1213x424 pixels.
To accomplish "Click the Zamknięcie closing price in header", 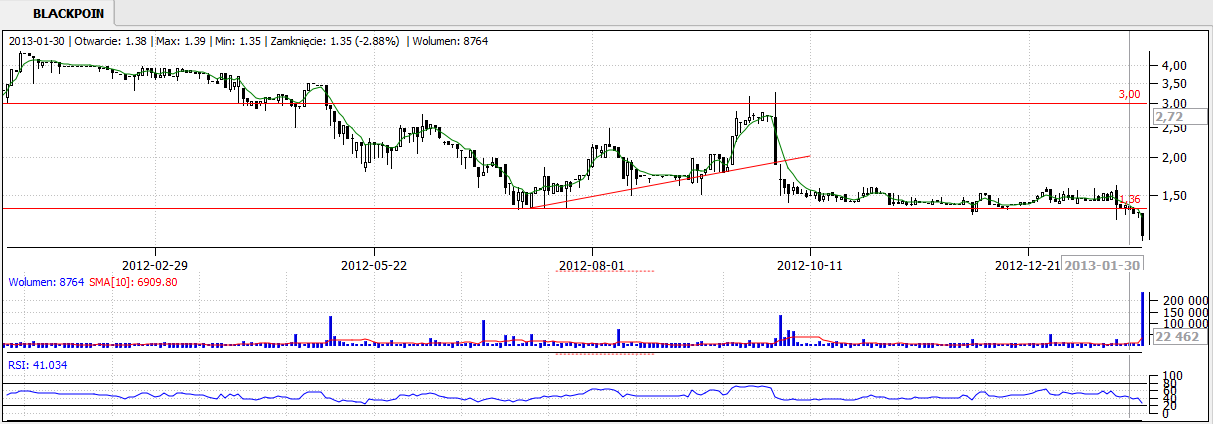I will tap(340, 41).
